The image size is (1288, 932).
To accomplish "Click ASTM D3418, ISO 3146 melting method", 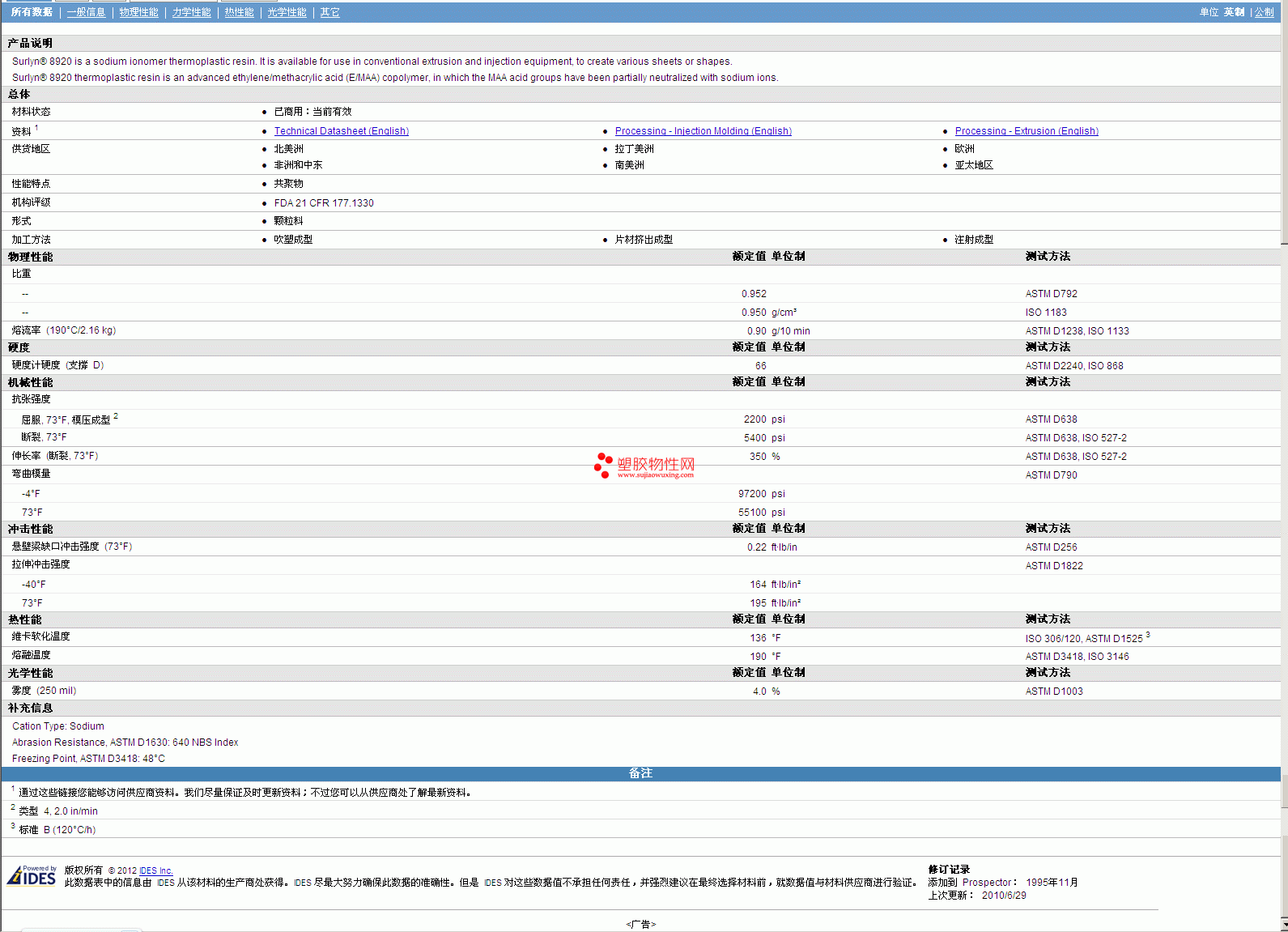I will tap(1077, 657).
